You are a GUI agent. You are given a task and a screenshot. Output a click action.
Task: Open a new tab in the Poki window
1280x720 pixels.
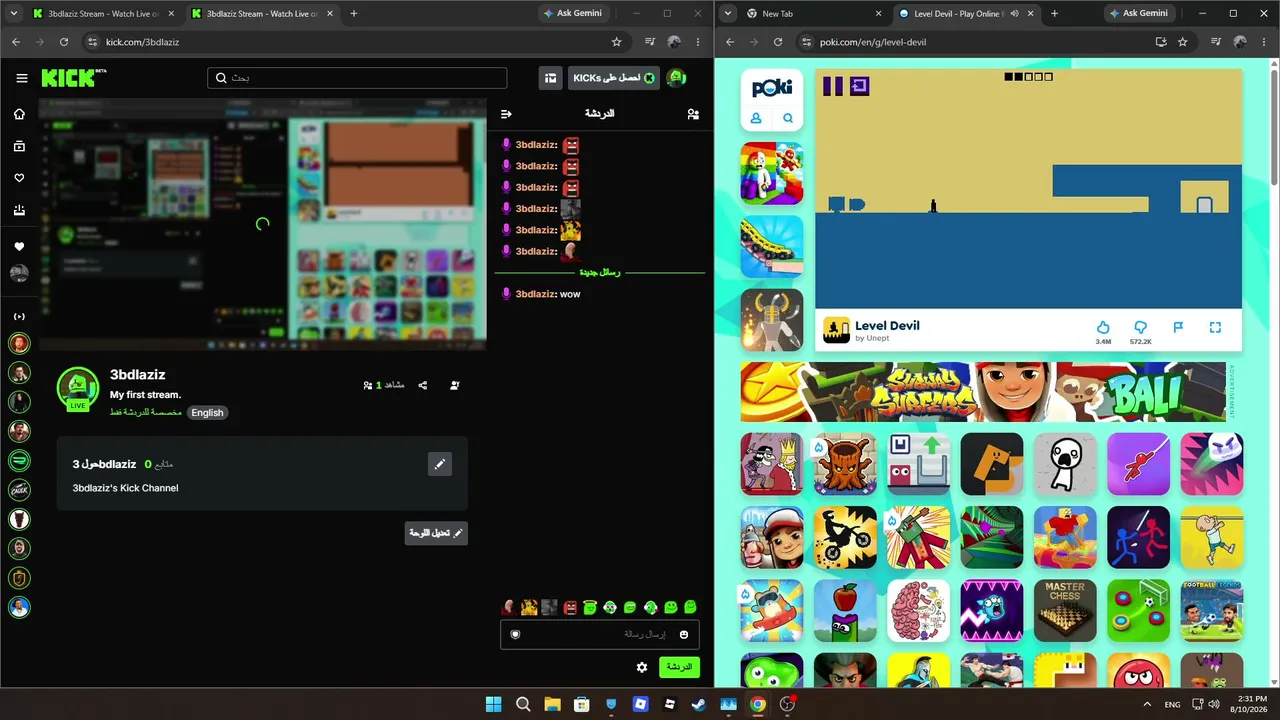point(1054,14)
